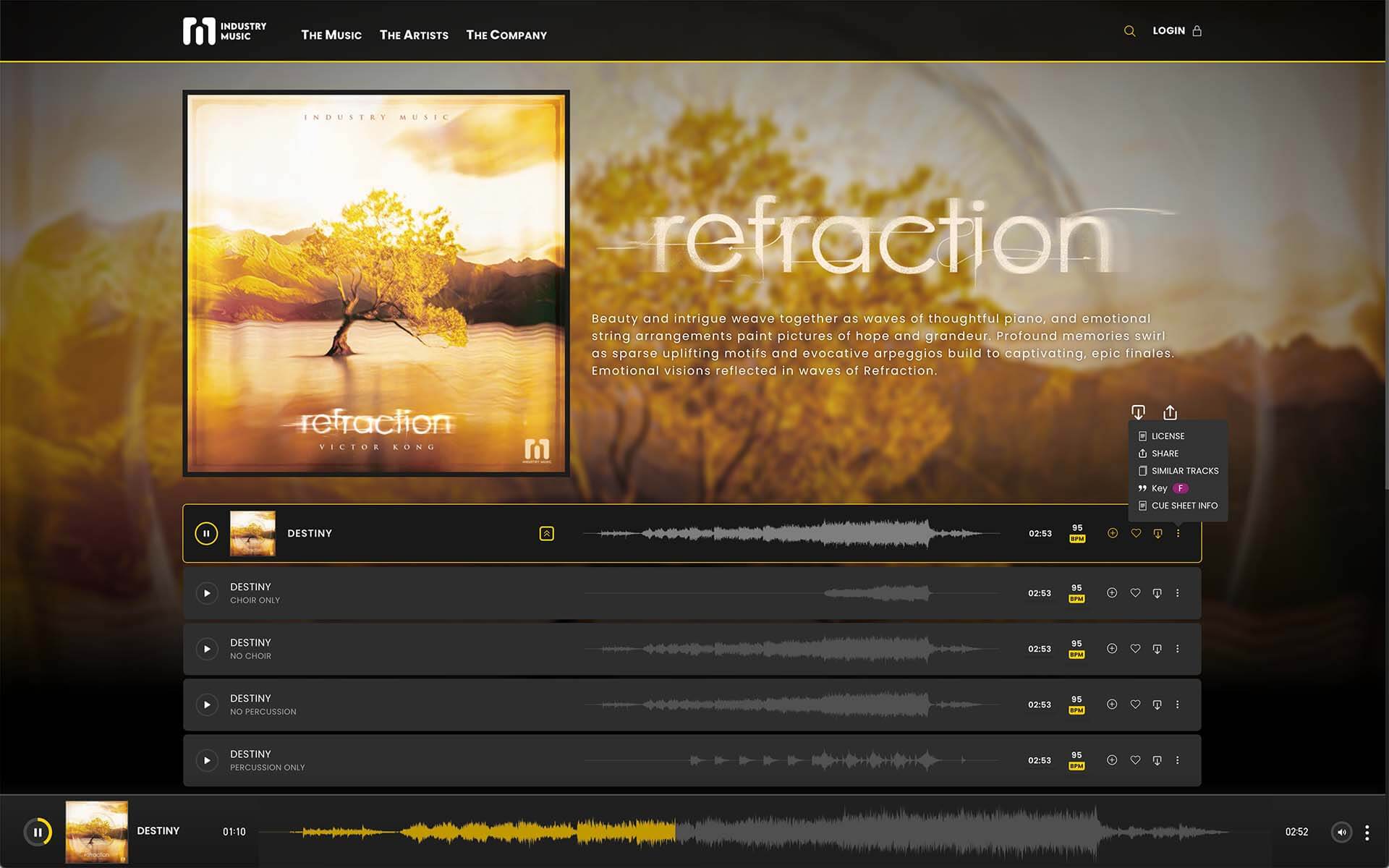Click the 01:10 elapsed time in player
Screen dimensions: 1389x868
(234, 832)
